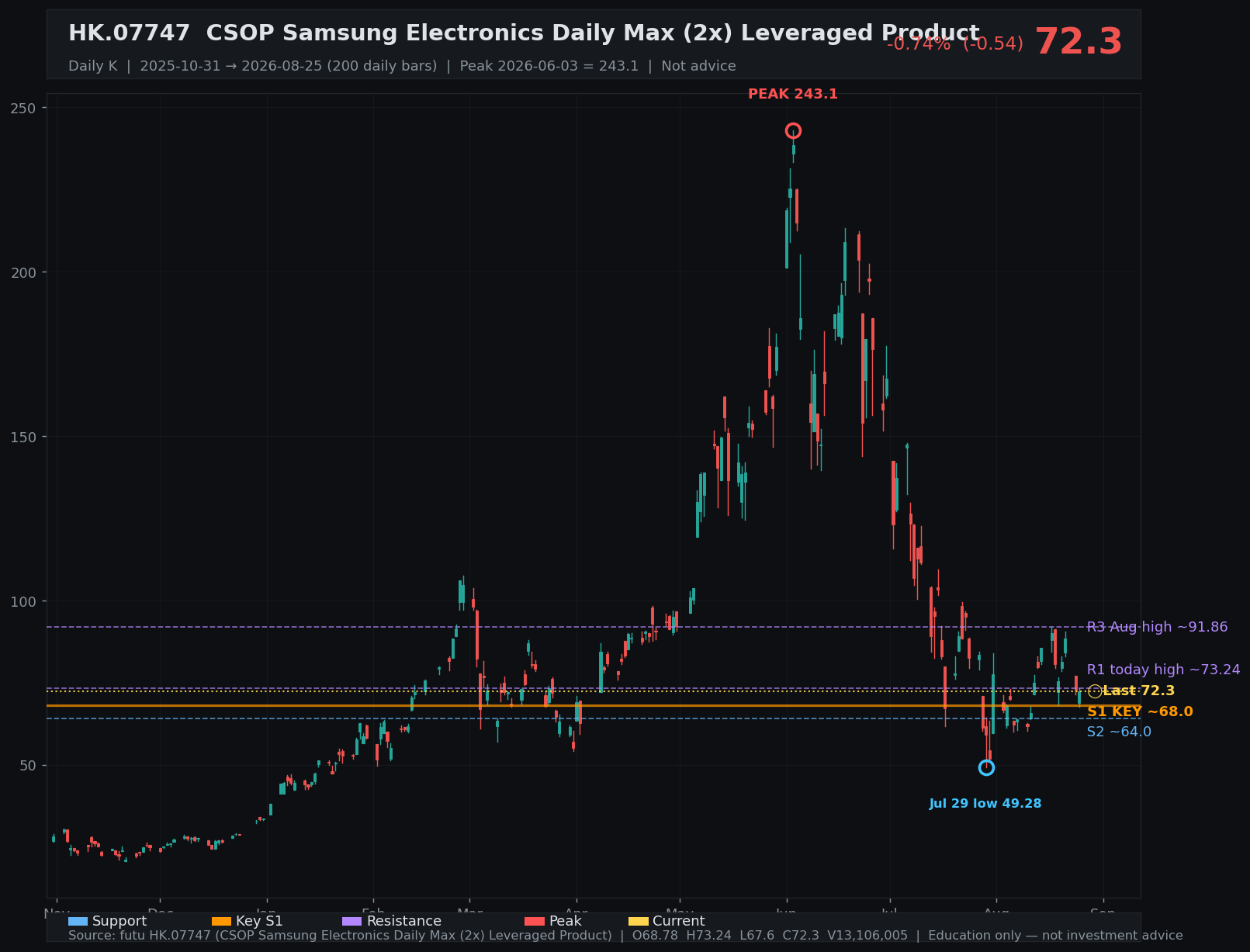This screenshot has width=1250, height=952.
Task: Click the orange Key S1 legend swatch
Action: click(221, 921)
